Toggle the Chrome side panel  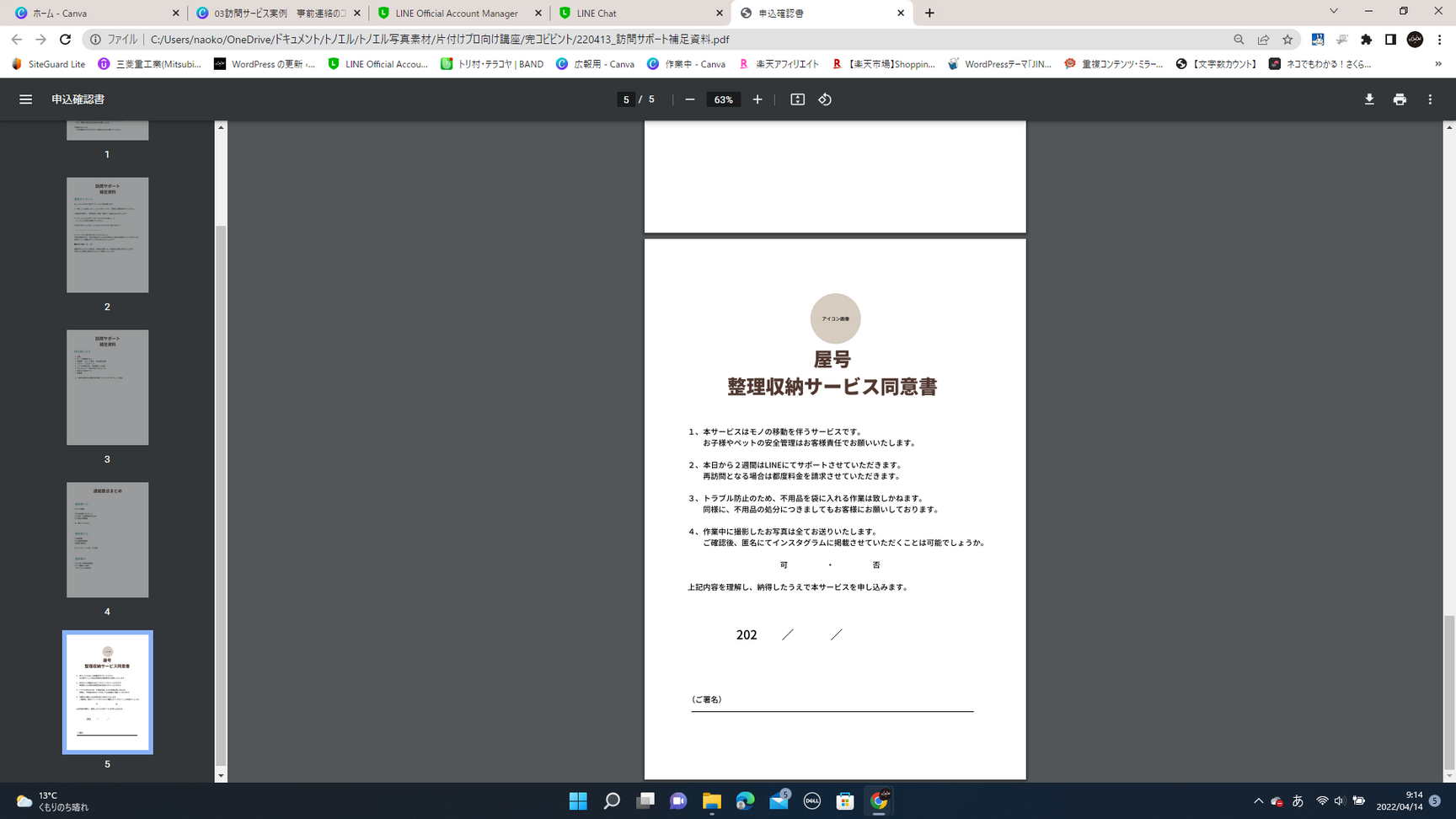point(1390,40)
